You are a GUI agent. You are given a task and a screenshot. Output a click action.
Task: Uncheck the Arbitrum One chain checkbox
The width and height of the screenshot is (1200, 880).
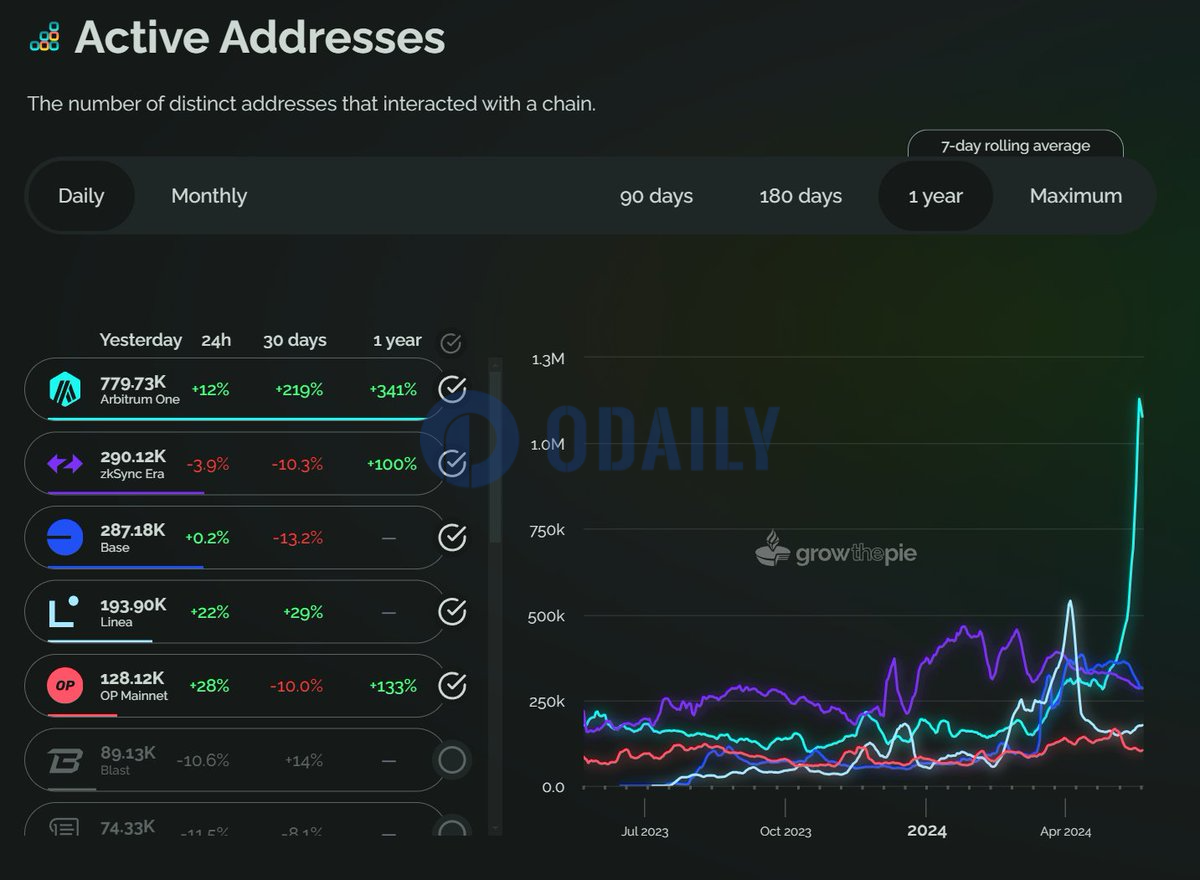point(452,389)
